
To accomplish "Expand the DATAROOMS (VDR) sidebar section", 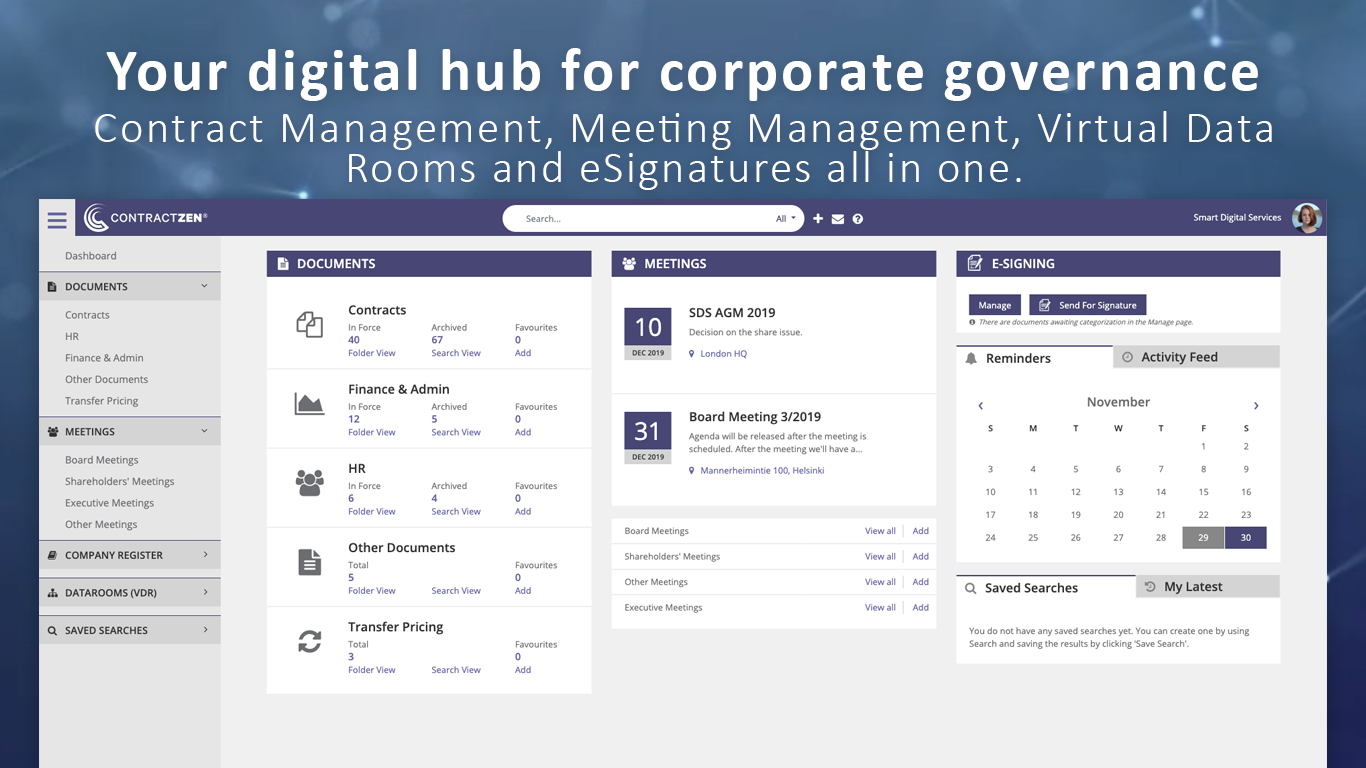I will (x=205, y=592).
